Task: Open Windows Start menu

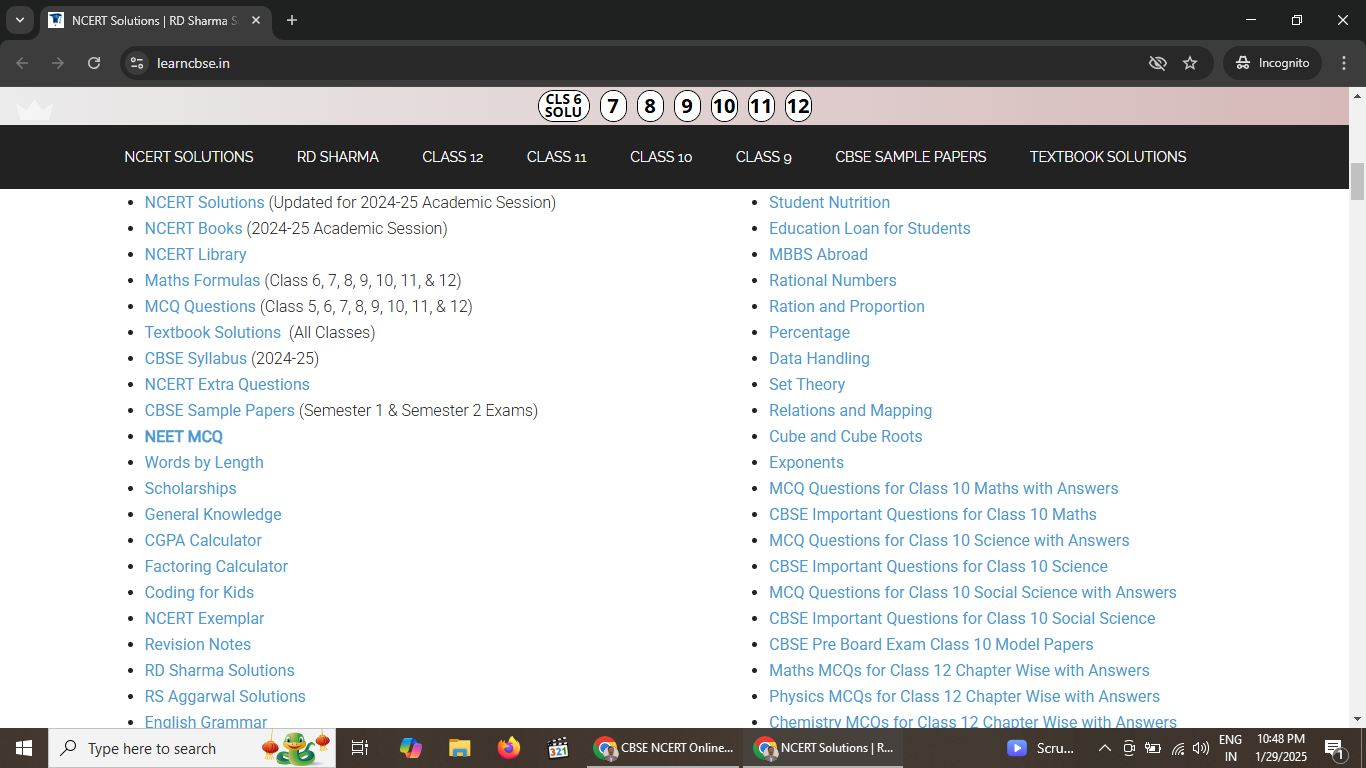Action: click(23, 748)
